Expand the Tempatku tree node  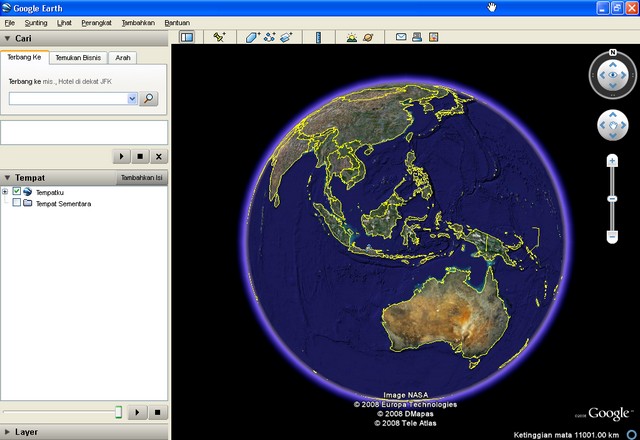click(x=5, y=191)
